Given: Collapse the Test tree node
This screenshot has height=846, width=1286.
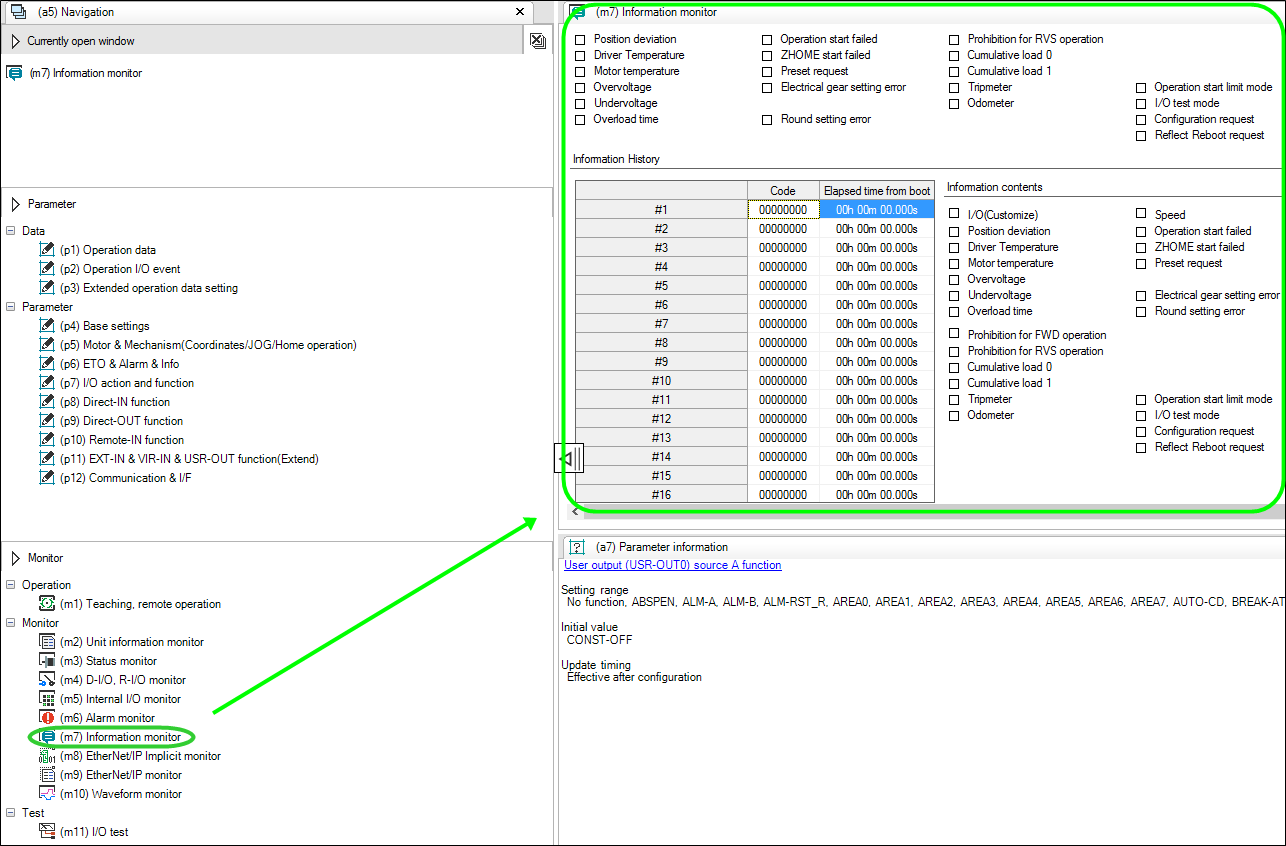Looking at the screenshot, I should pos(11,813).
